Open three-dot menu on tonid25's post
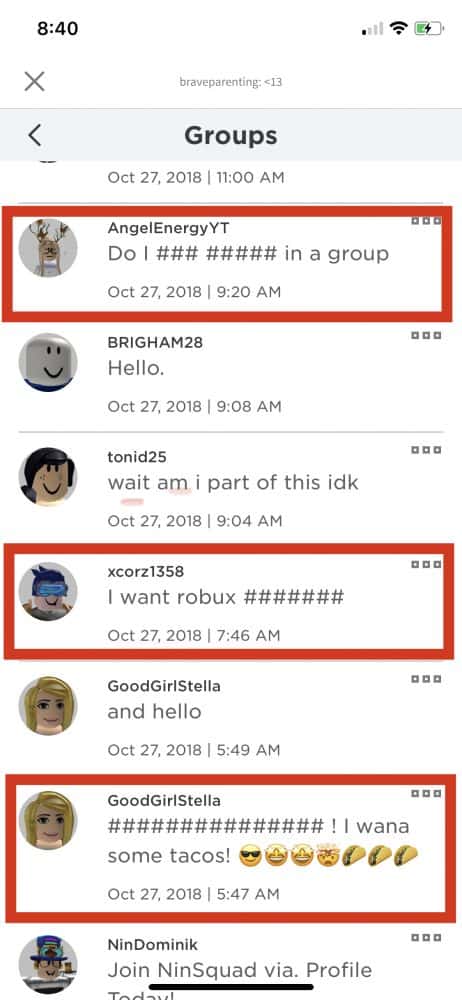 click(x=426, y=450)
